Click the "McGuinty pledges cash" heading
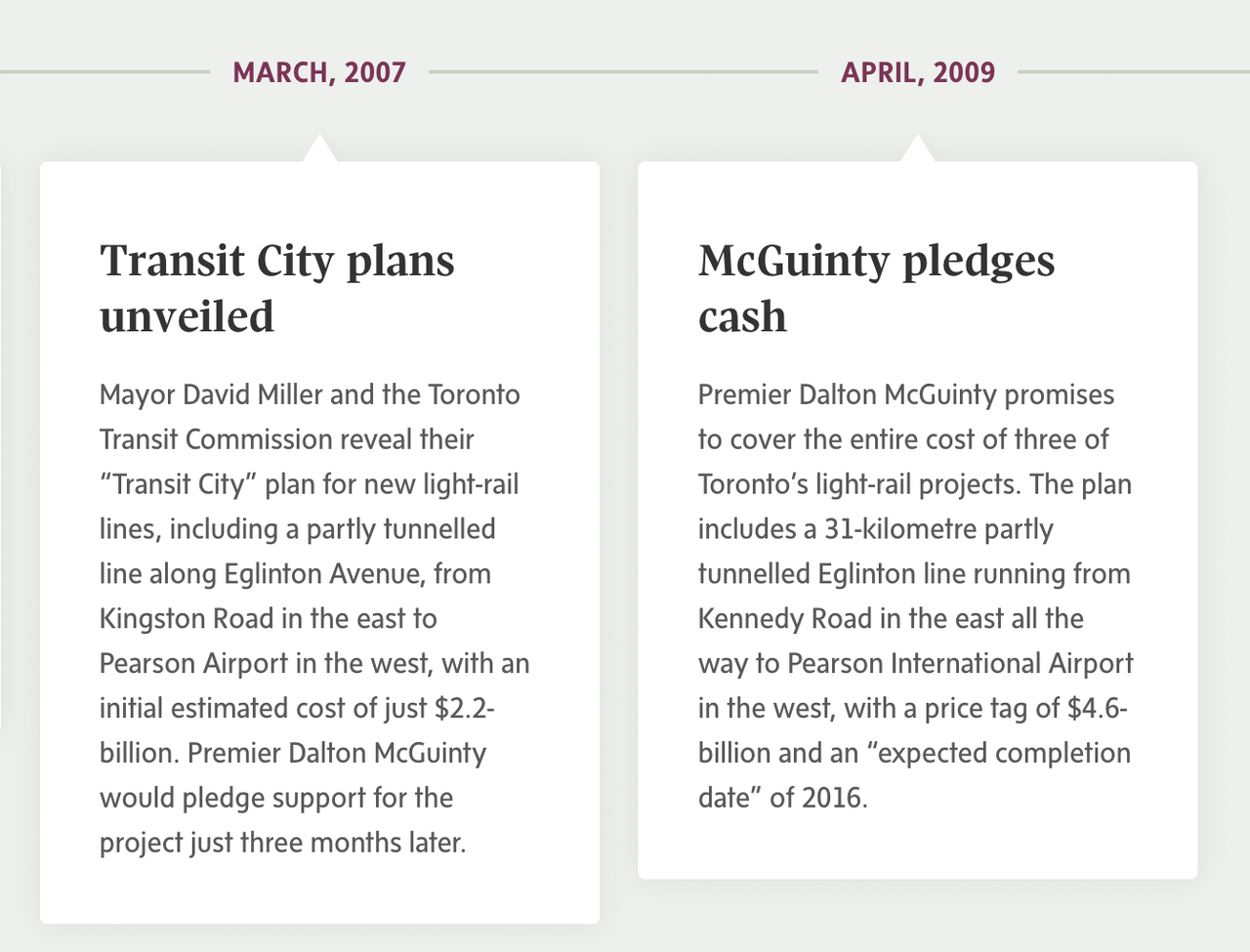Viewport: 1250px width, 952px height. (876, 288)
